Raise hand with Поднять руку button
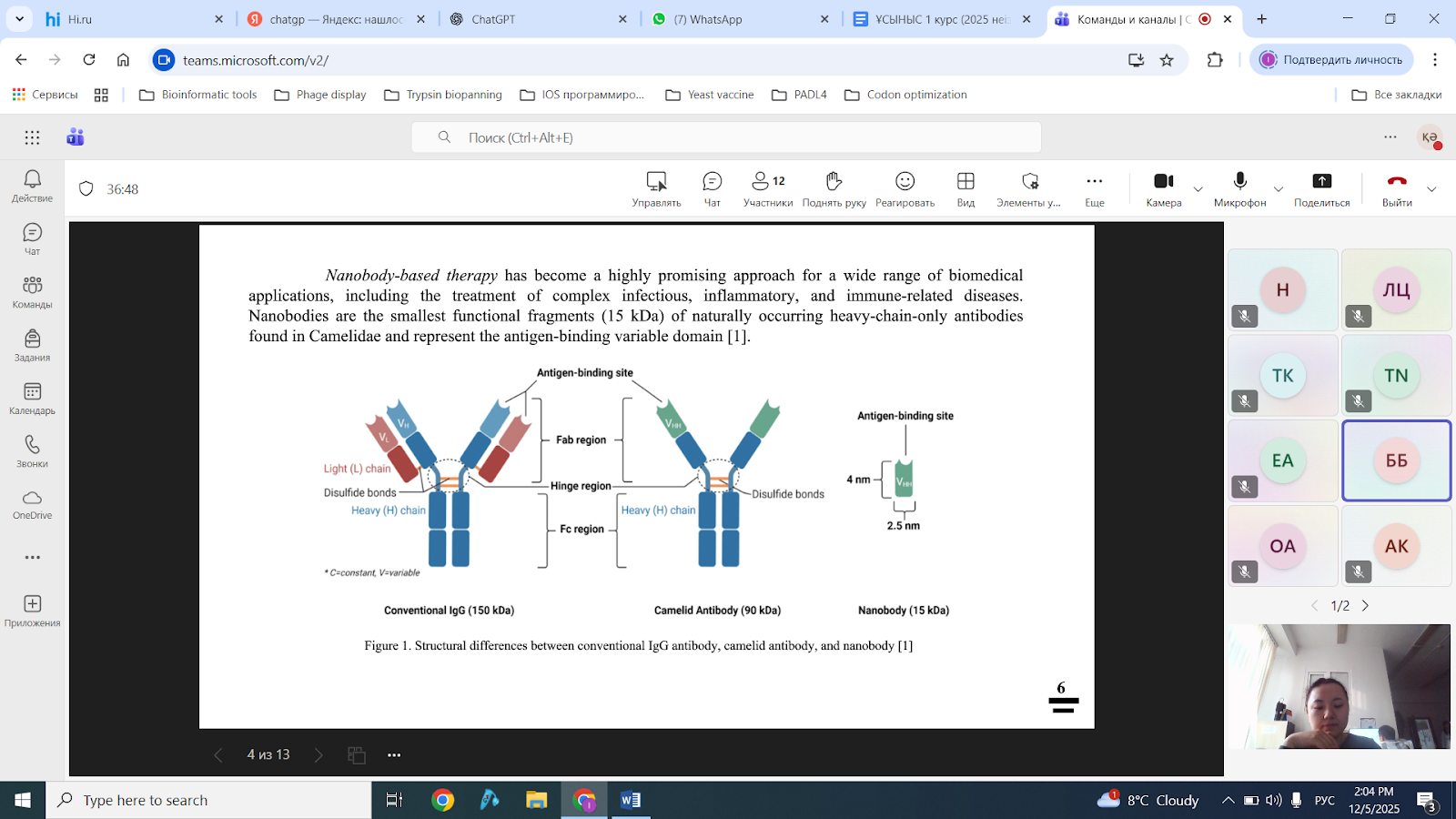The height and width of the screenshot is (819, 1456). (x=834, y=188)
